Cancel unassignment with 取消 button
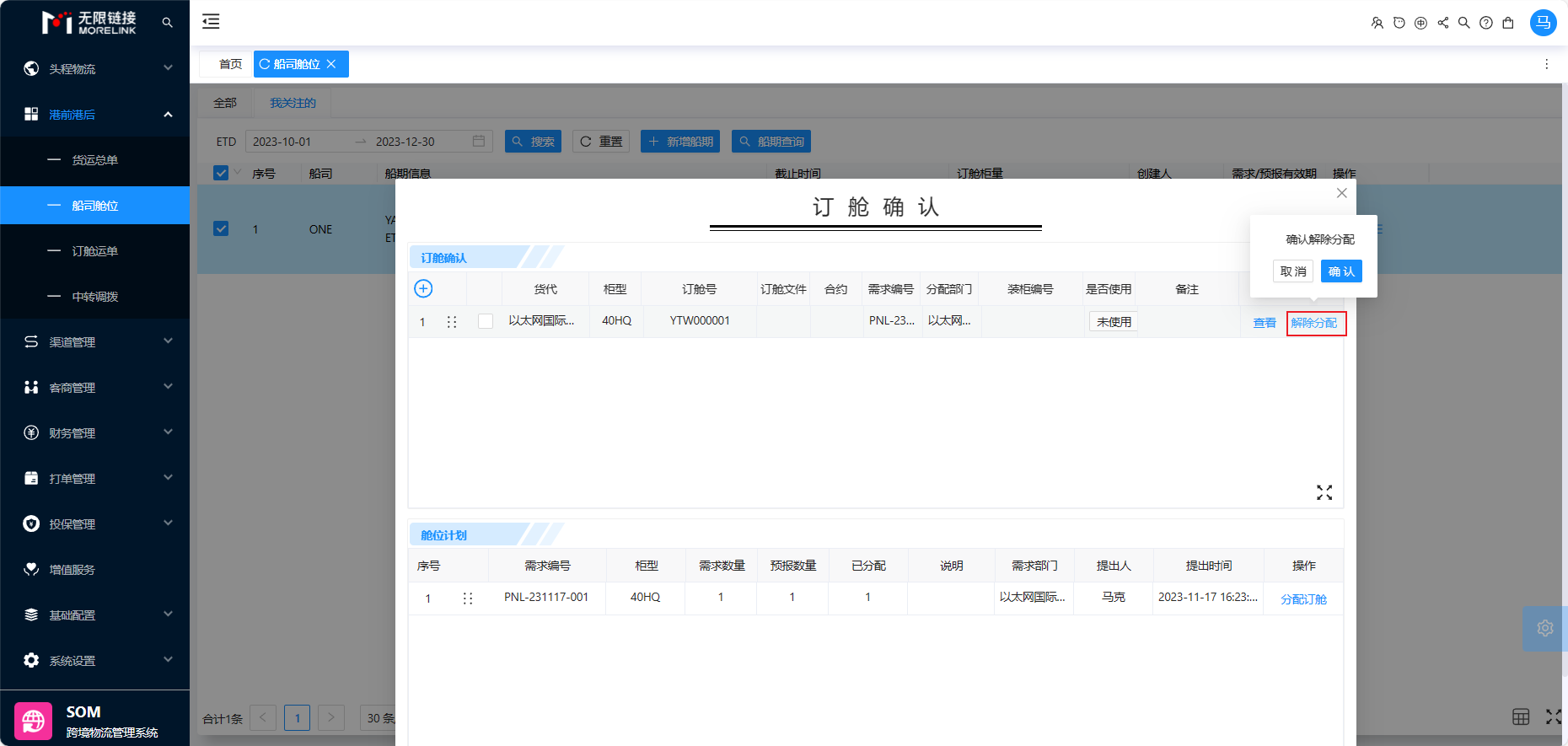The height and width of the screenshot is (746, 1568). (x=1293, y=271)
